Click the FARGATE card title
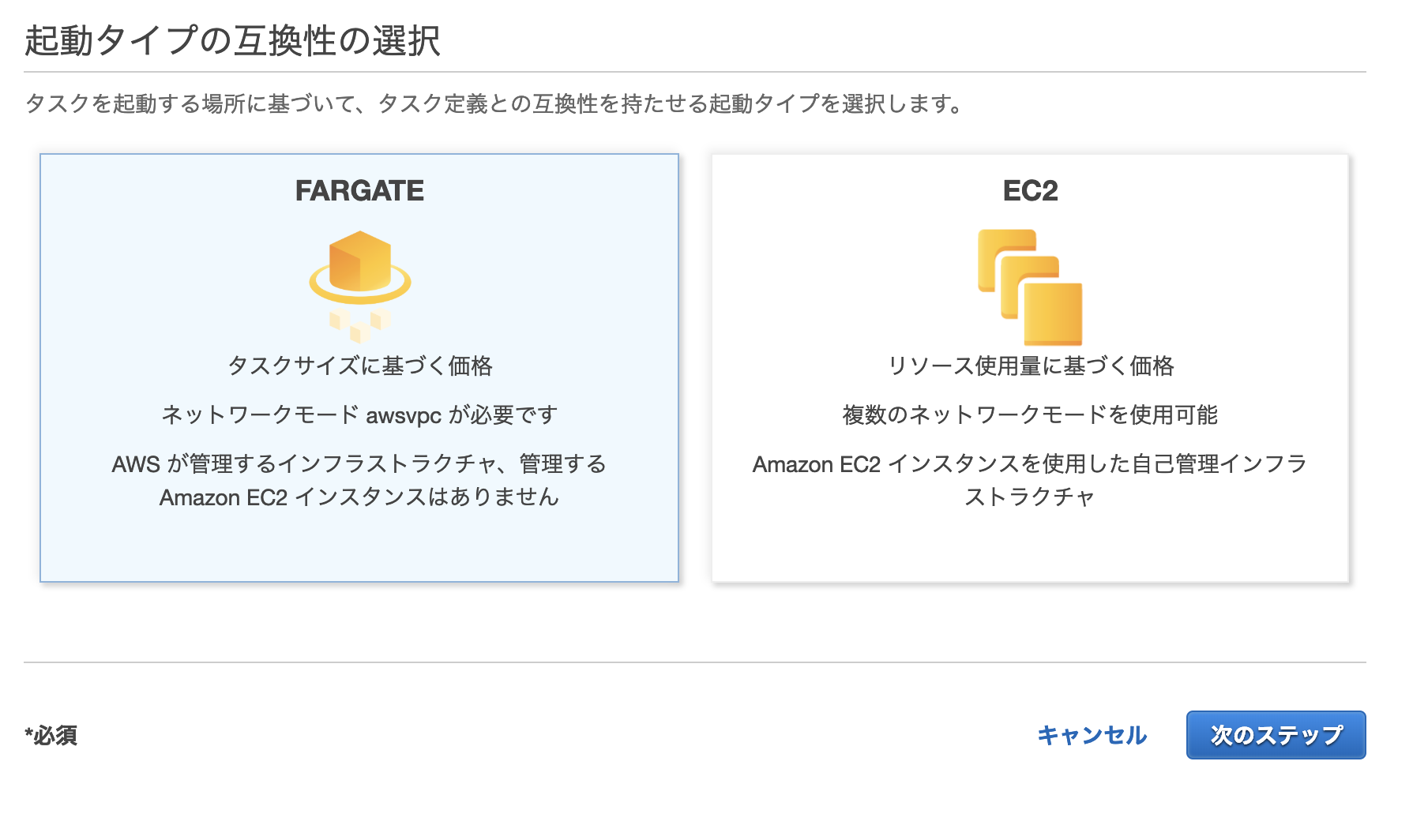 pyautogui.click(x=359, y=191)
